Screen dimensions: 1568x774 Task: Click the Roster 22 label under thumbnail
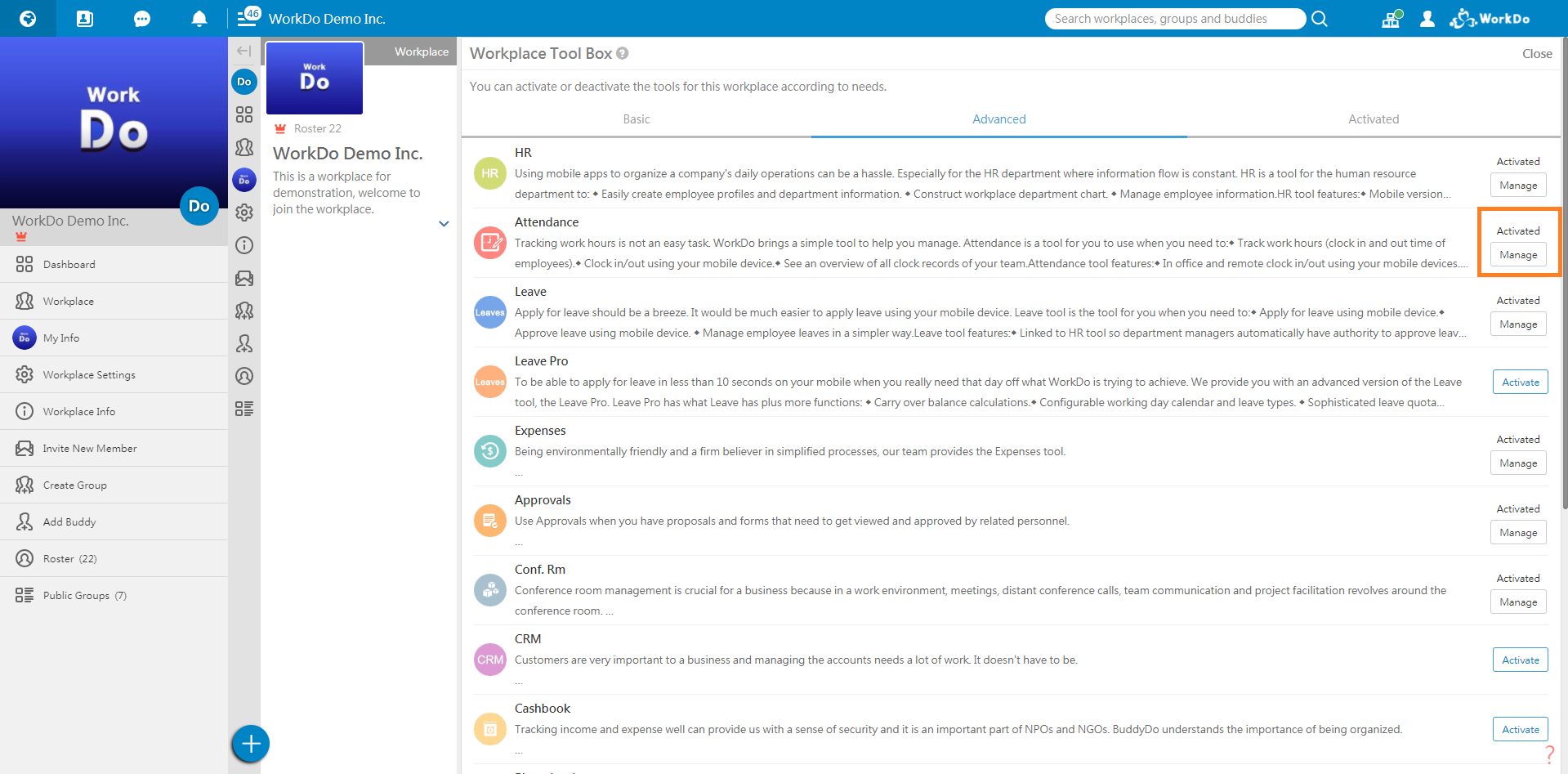(317, 128)
